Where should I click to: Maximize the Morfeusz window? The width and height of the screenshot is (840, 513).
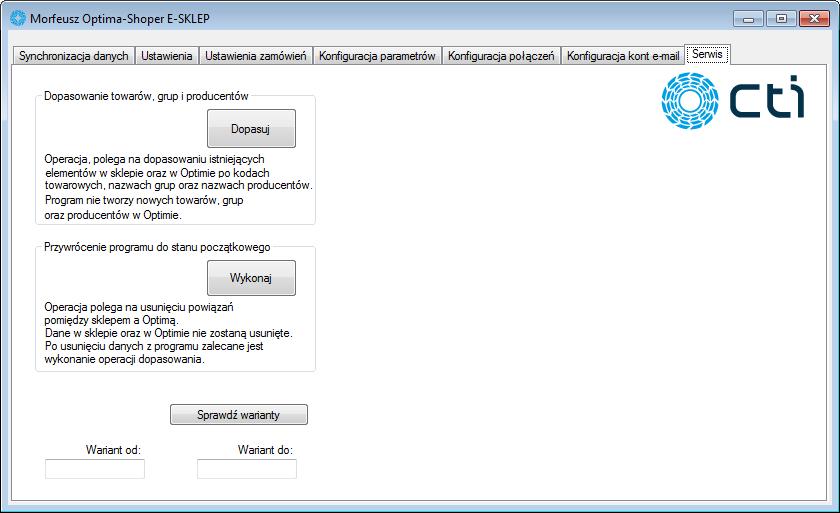click(781, 19)
